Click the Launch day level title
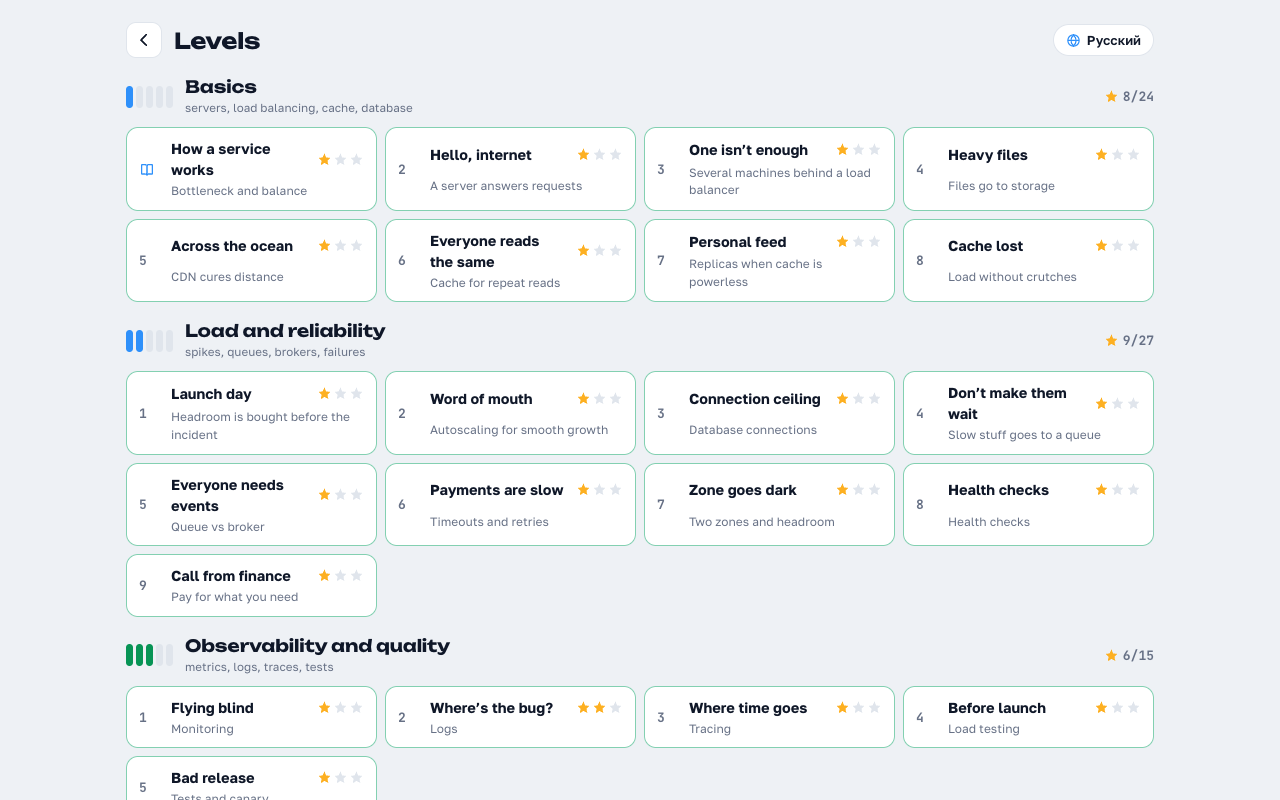This screenshot has width=1280, height=800. point(211,394)
